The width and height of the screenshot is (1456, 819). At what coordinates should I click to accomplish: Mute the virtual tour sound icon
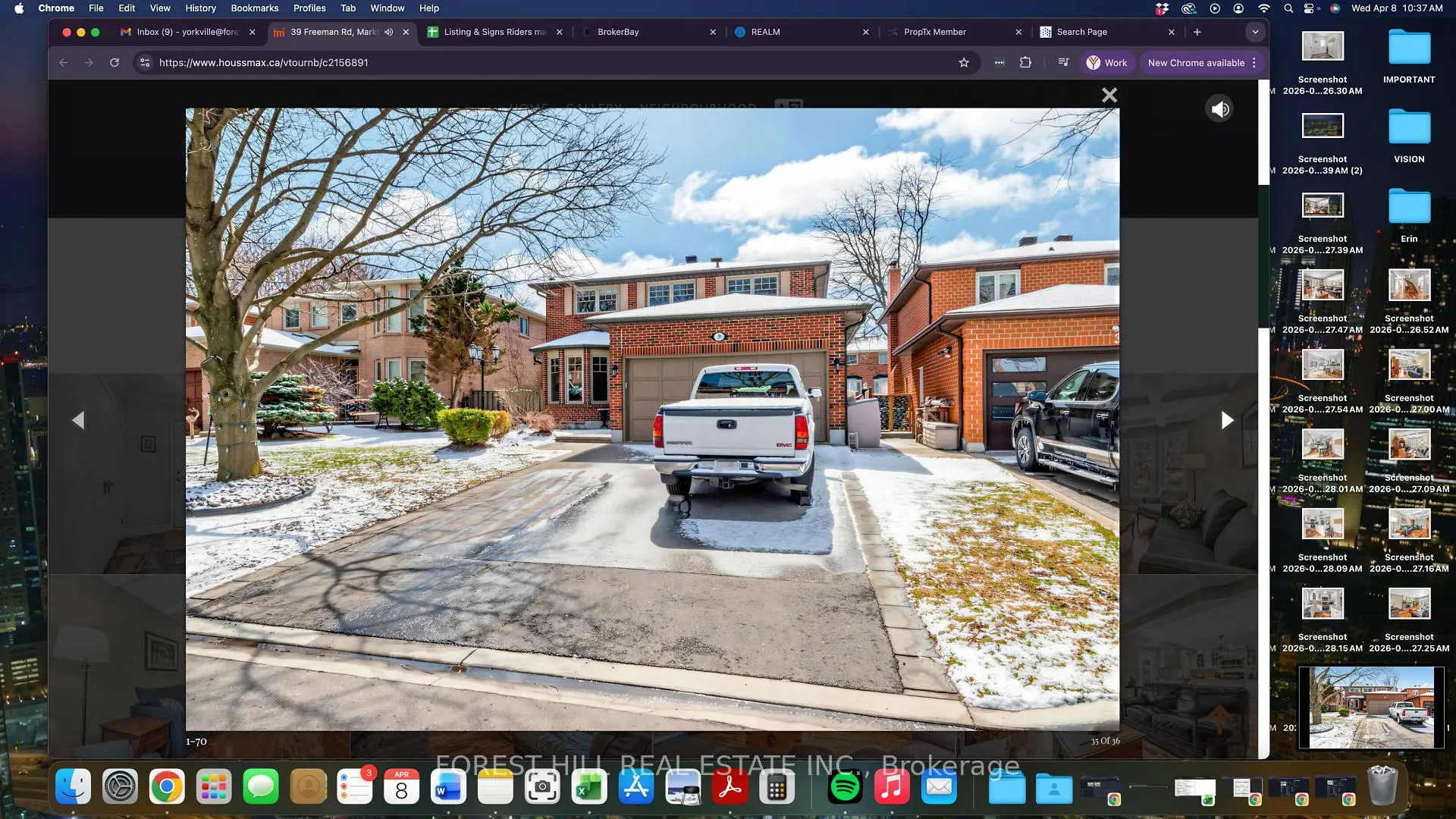click(x=1219, y=109)
